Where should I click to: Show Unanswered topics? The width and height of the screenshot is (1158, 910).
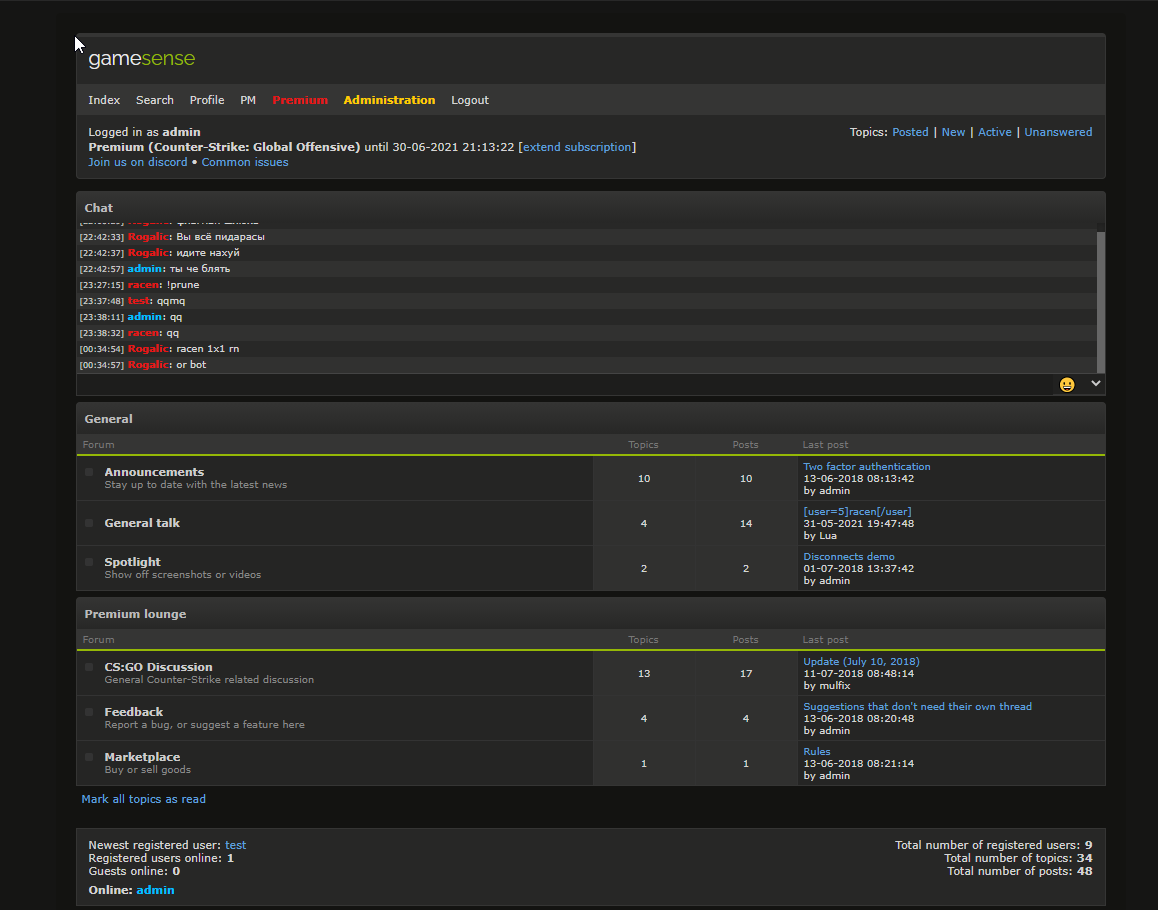pyautogui.click(x=1058, y=132)
